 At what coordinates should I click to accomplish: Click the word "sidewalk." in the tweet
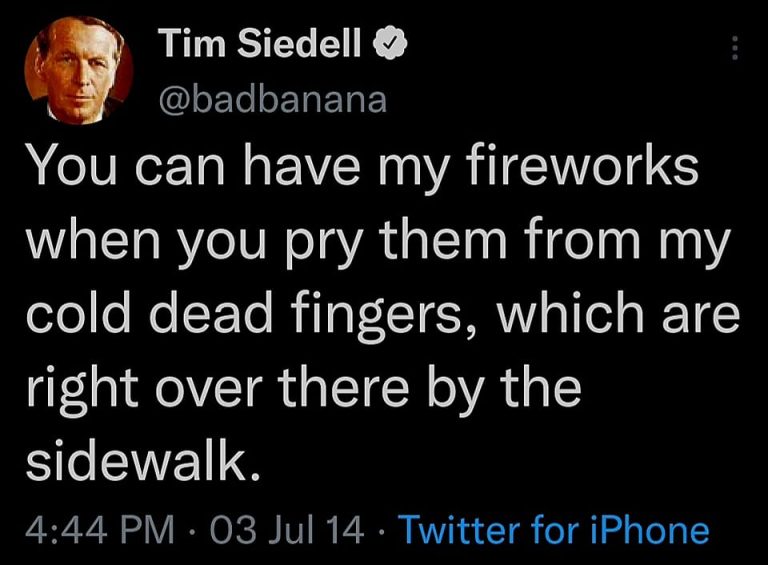coord(134,461)
